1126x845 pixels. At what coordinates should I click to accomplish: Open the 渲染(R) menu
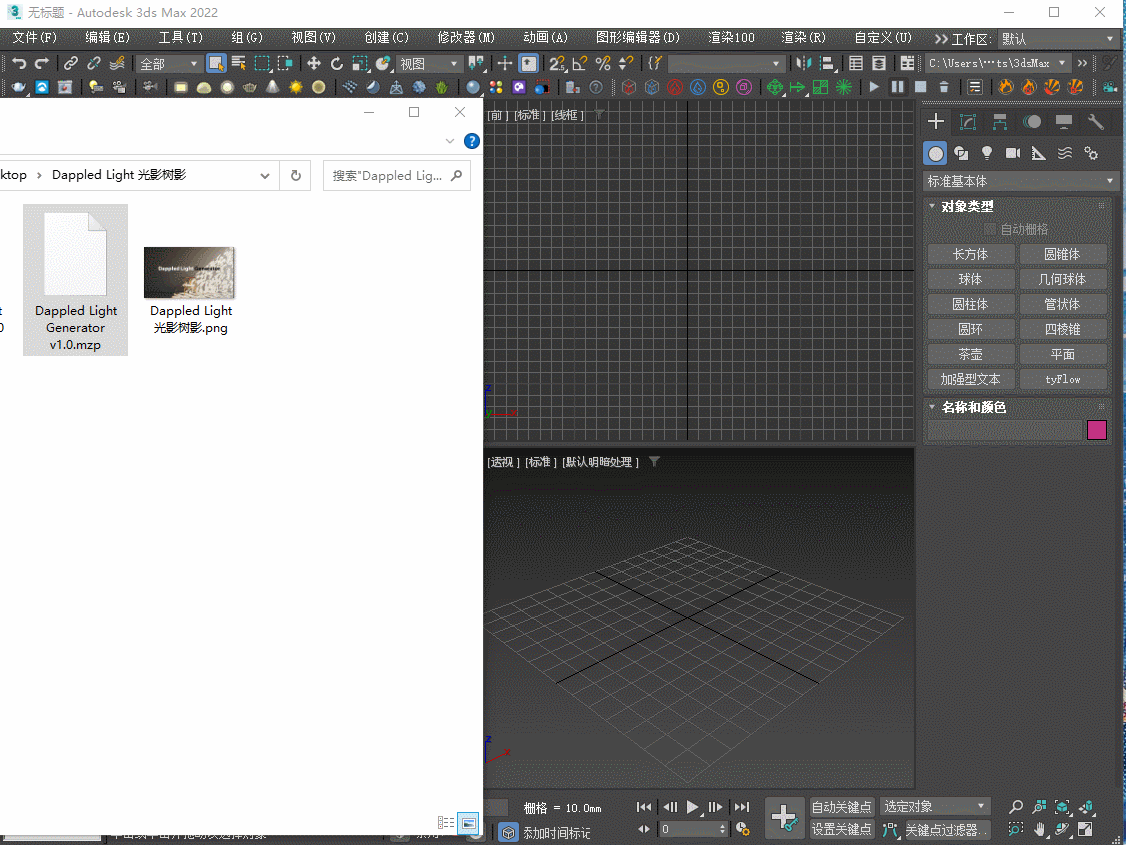(803, 37)
